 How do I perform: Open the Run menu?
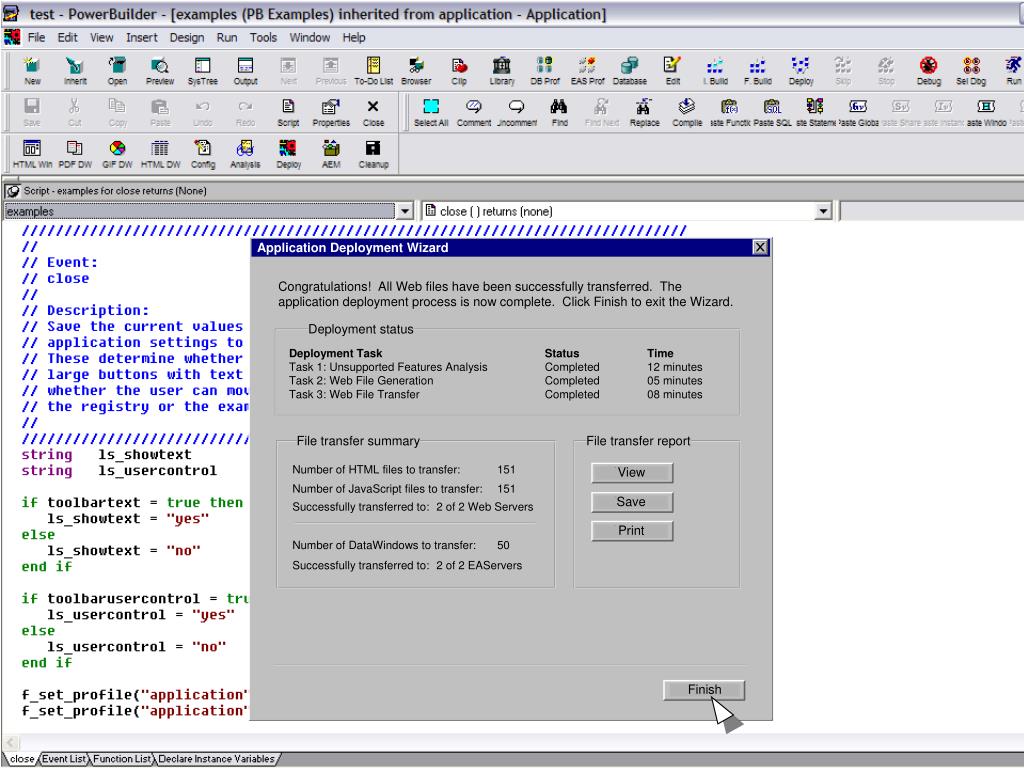pos(227,38)
